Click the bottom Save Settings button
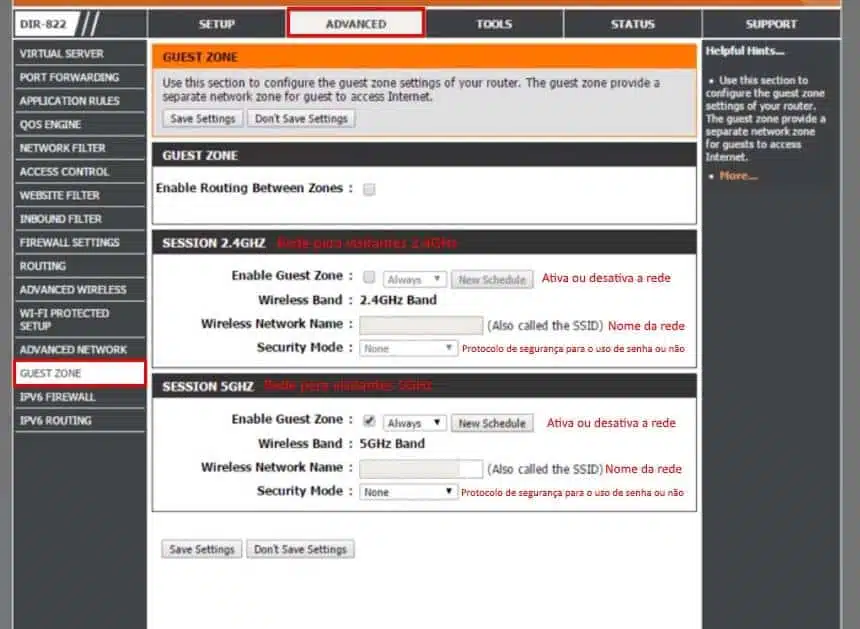 tap(202, 549)
